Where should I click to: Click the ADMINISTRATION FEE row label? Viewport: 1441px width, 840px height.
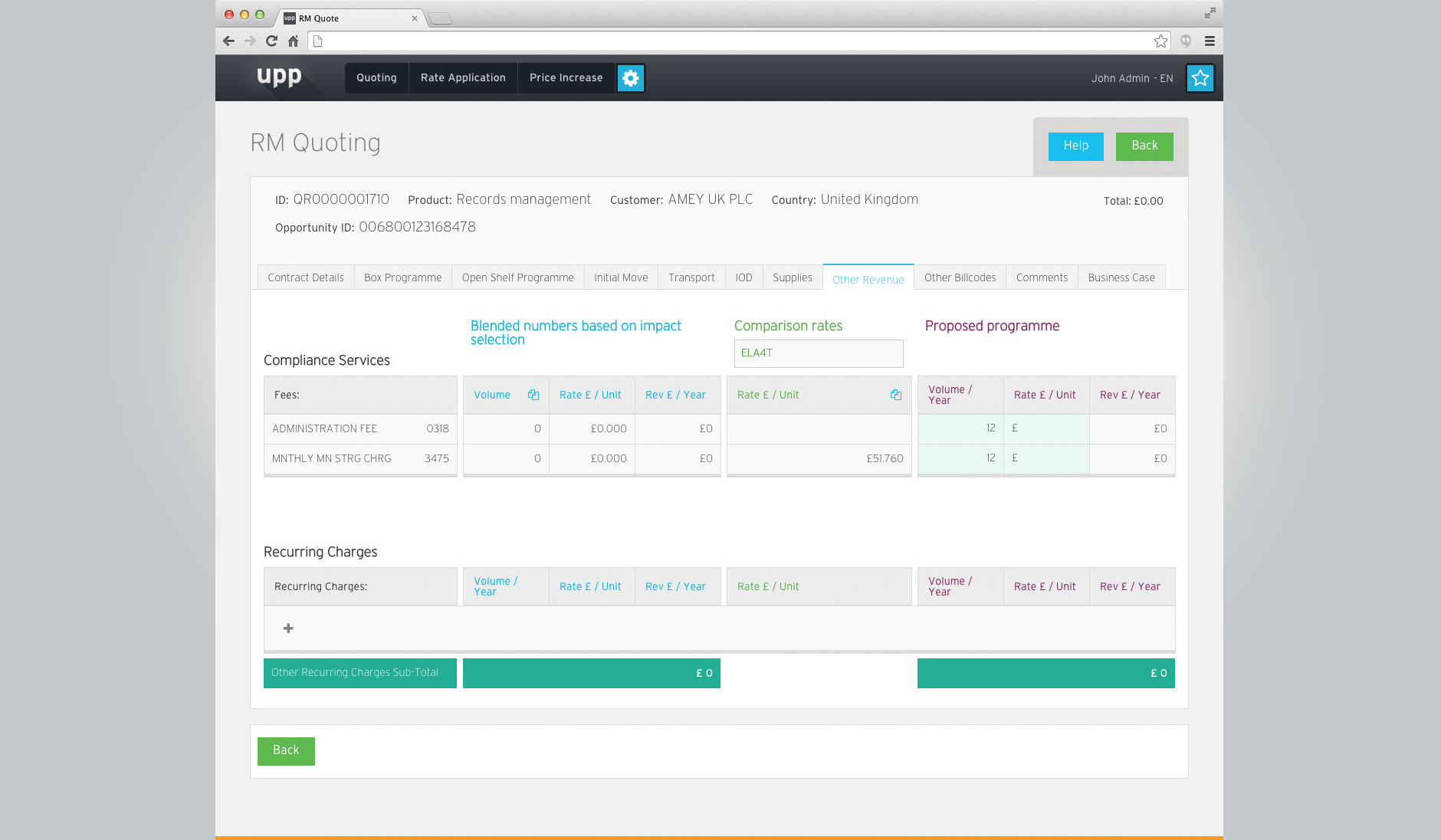(324, 429)
